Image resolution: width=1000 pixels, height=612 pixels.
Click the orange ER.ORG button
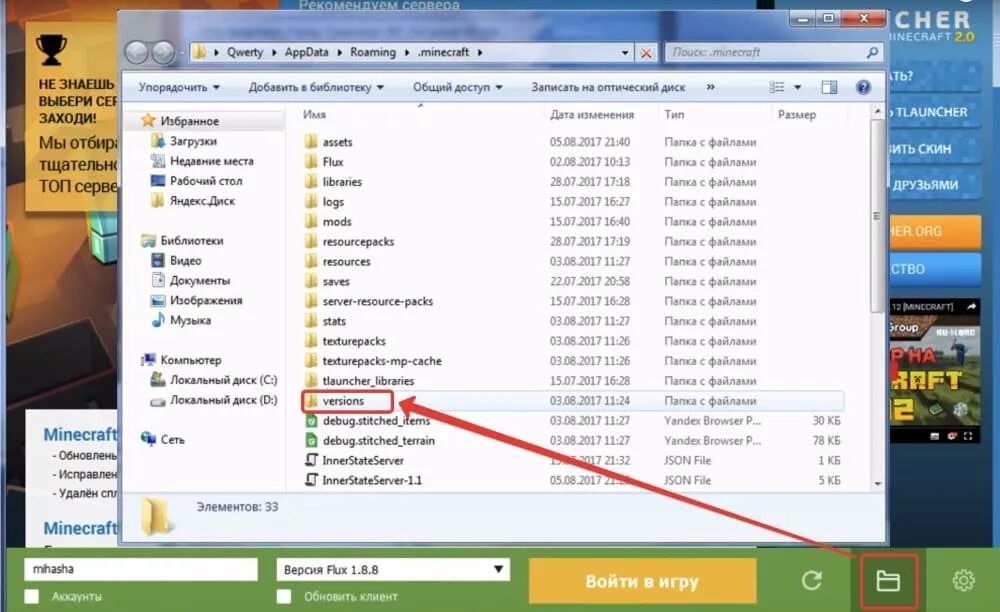[x=934, y=231]
